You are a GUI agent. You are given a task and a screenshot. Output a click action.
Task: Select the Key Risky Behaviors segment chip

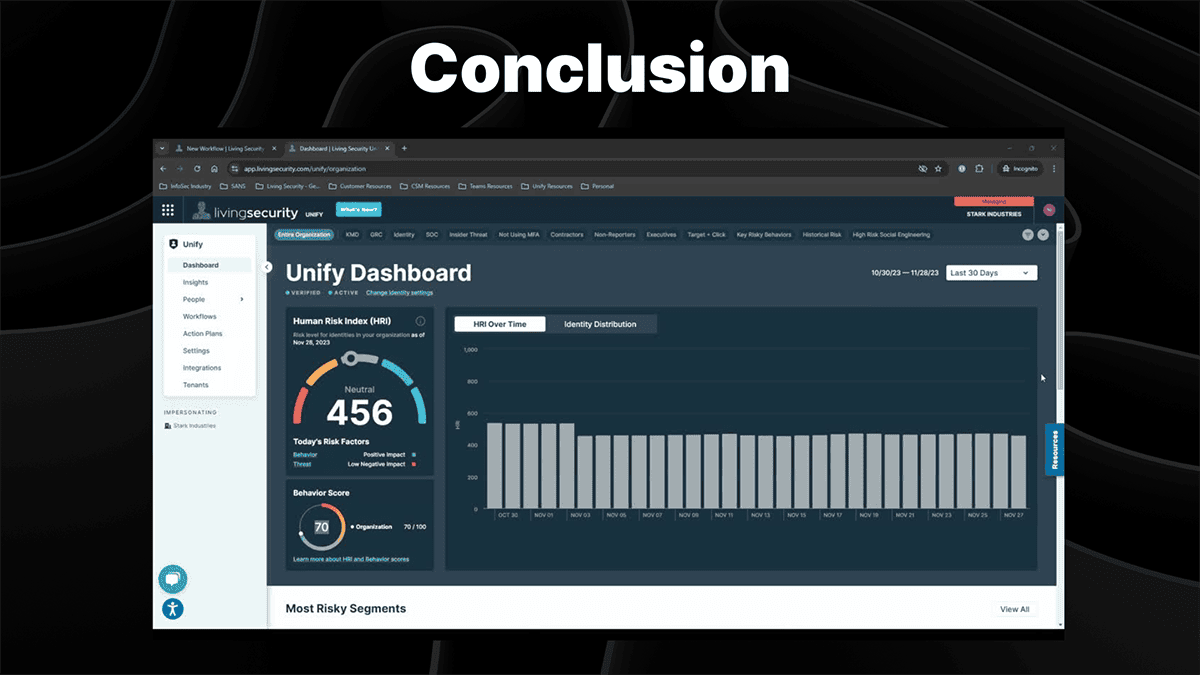coord(764,235)
